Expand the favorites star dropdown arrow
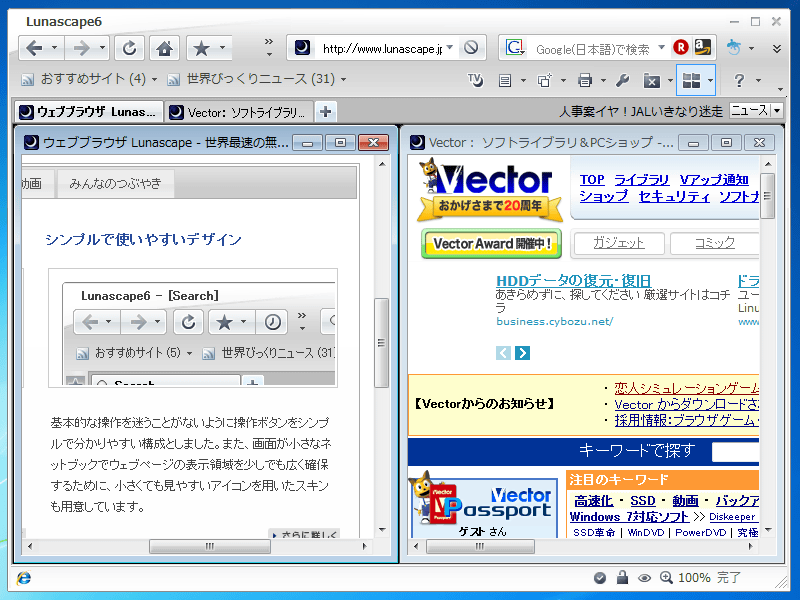 pyautogui.click(x=222, y=48)
